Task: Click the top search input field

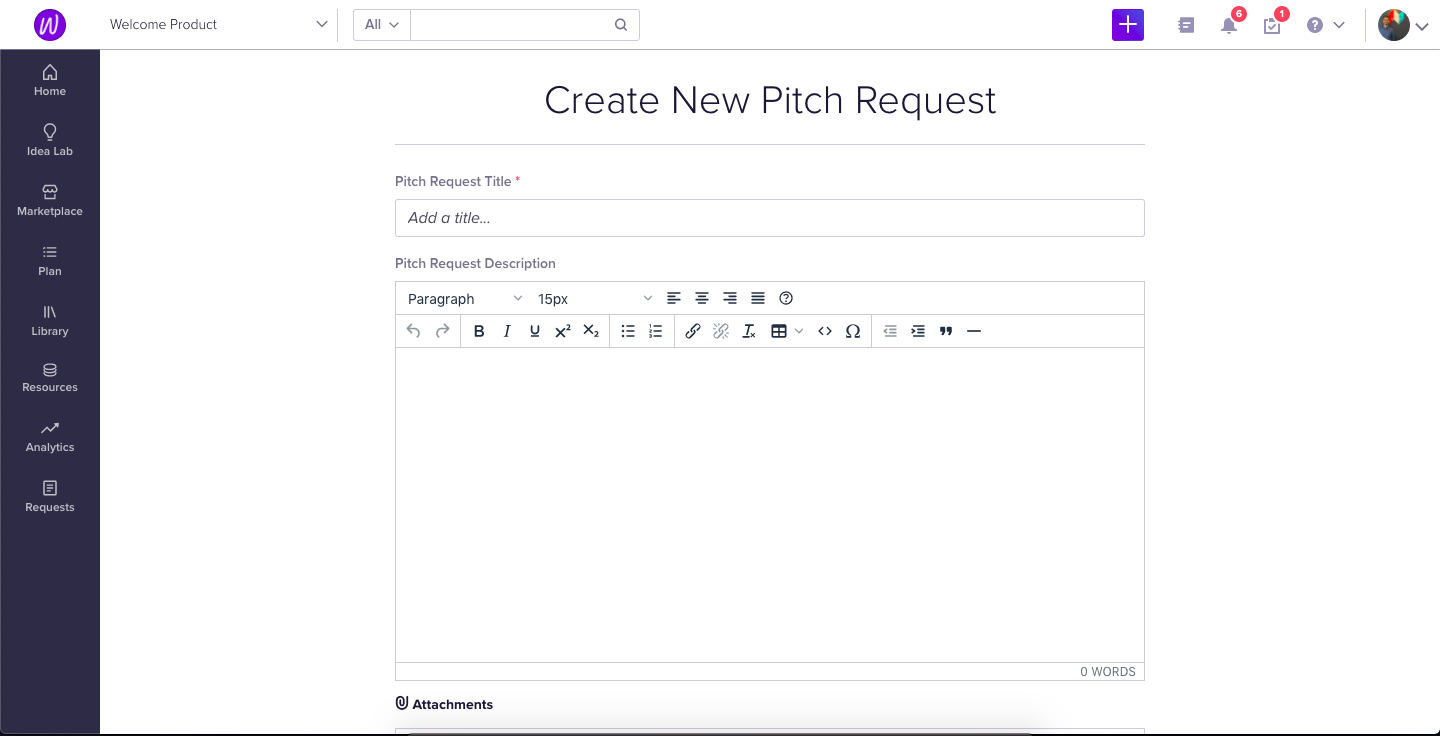Action: (x=510, y=25)
